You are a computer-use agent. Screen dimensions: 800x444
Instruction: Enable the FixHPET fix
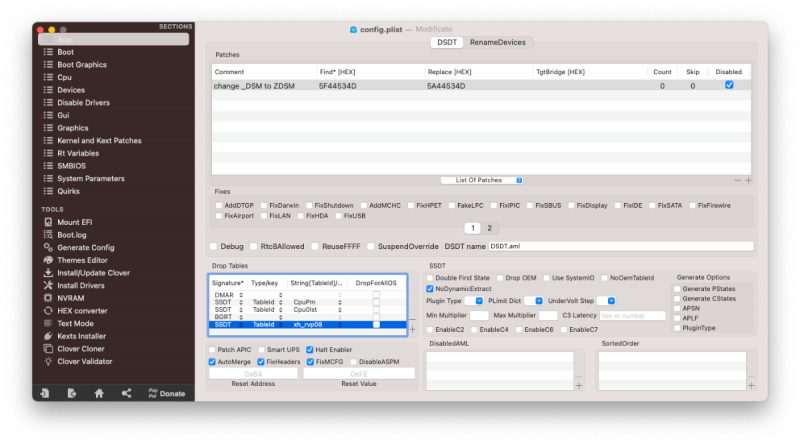[411, 205]
